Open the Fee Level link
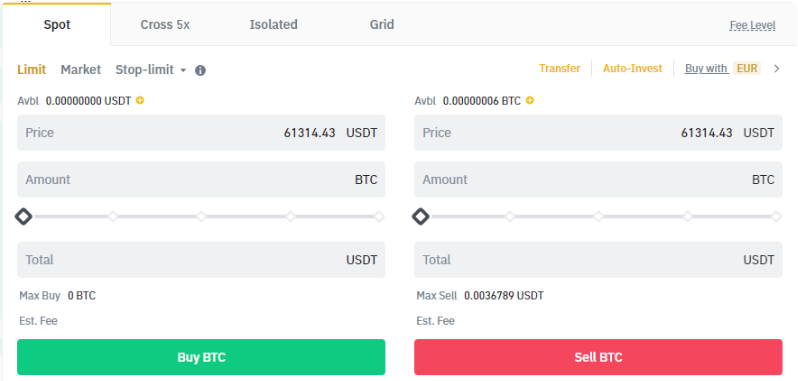This screenshot has height=381, width=798. coord(752,25)
